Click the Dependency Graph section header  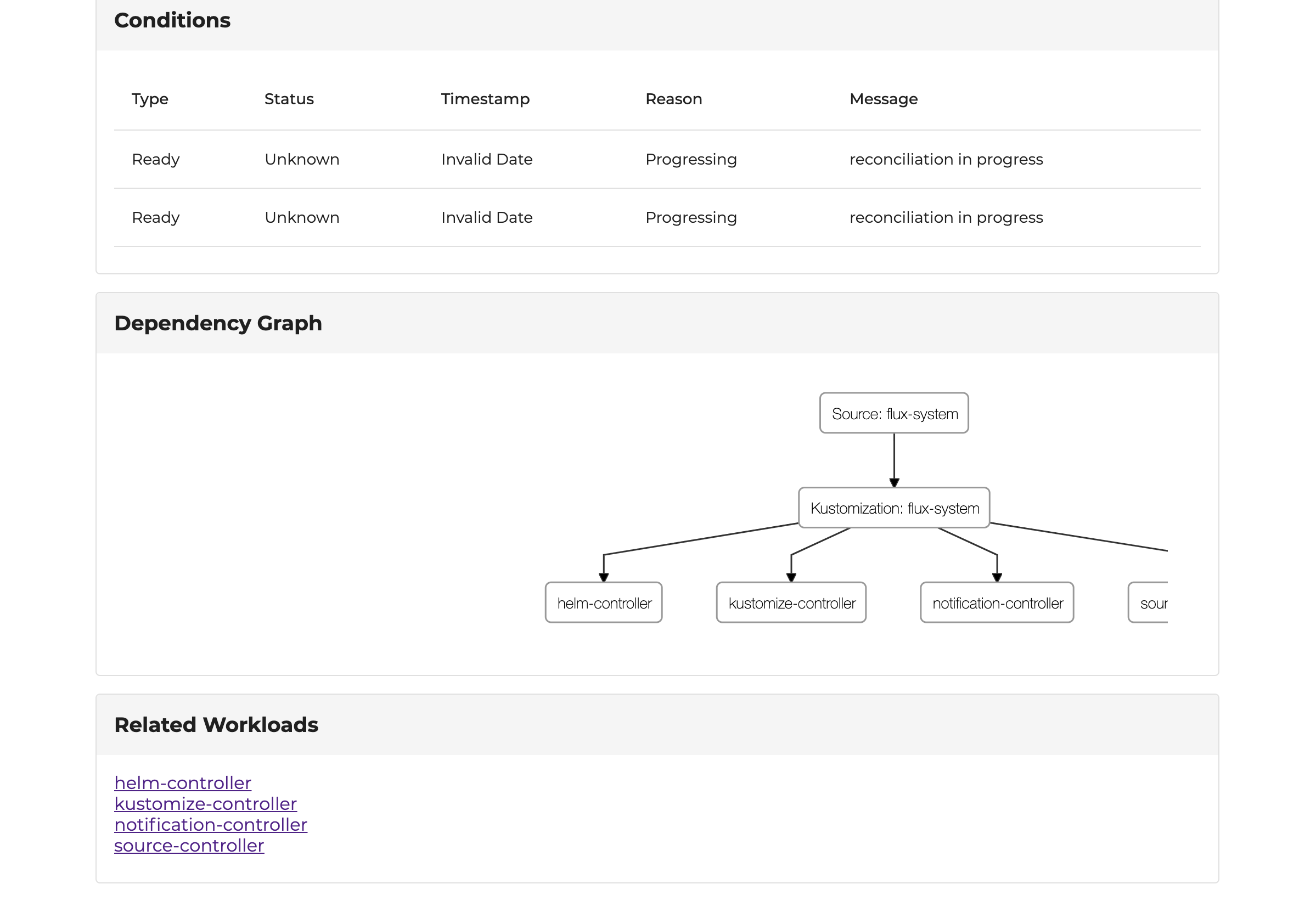coord(218,323)
